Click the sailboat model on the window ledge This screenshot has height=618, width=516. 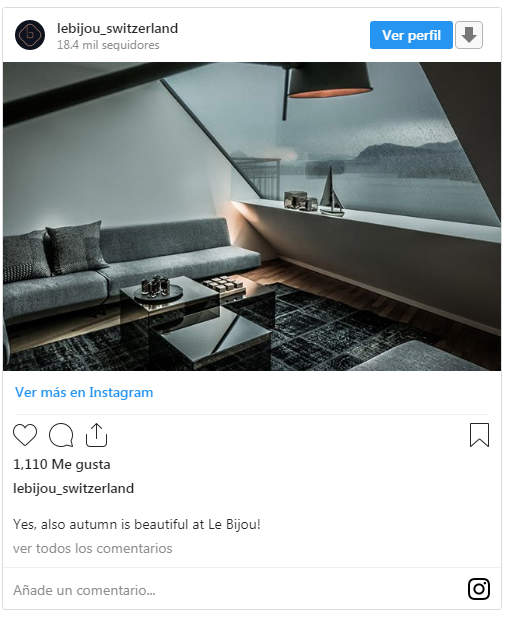pyautogui.click(x=332, y=192)
